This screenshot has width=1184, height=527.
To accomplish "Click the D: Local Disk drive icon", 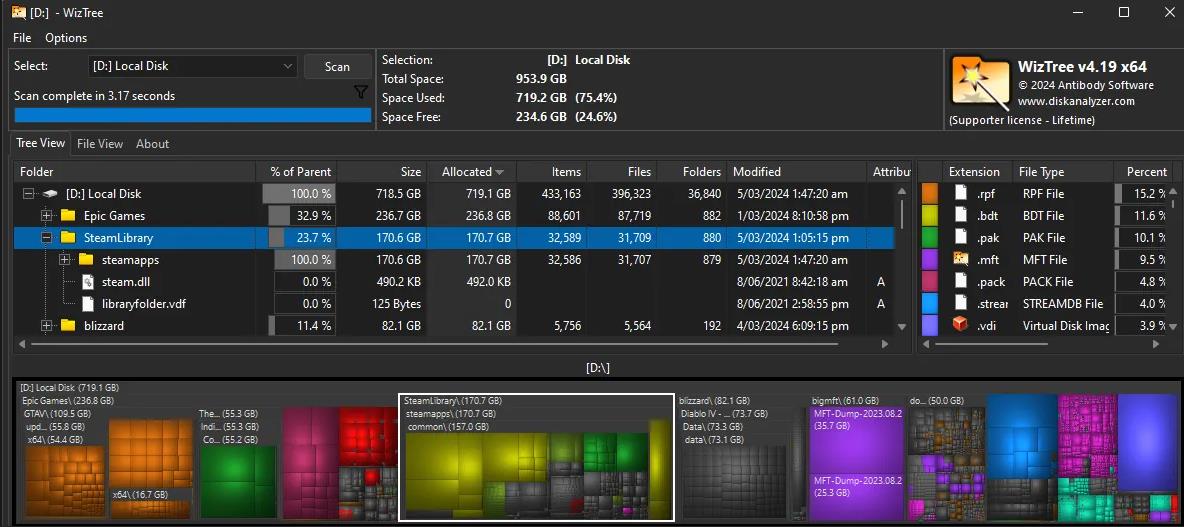I will (51, 194).
